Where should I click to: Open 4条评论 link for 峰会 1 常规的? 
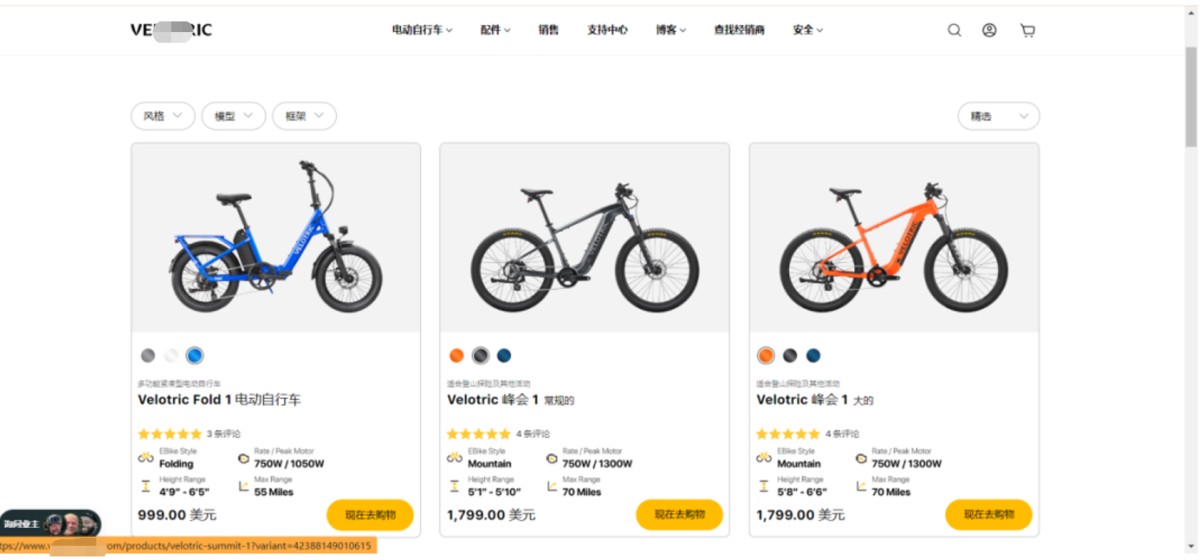point(533,434)
